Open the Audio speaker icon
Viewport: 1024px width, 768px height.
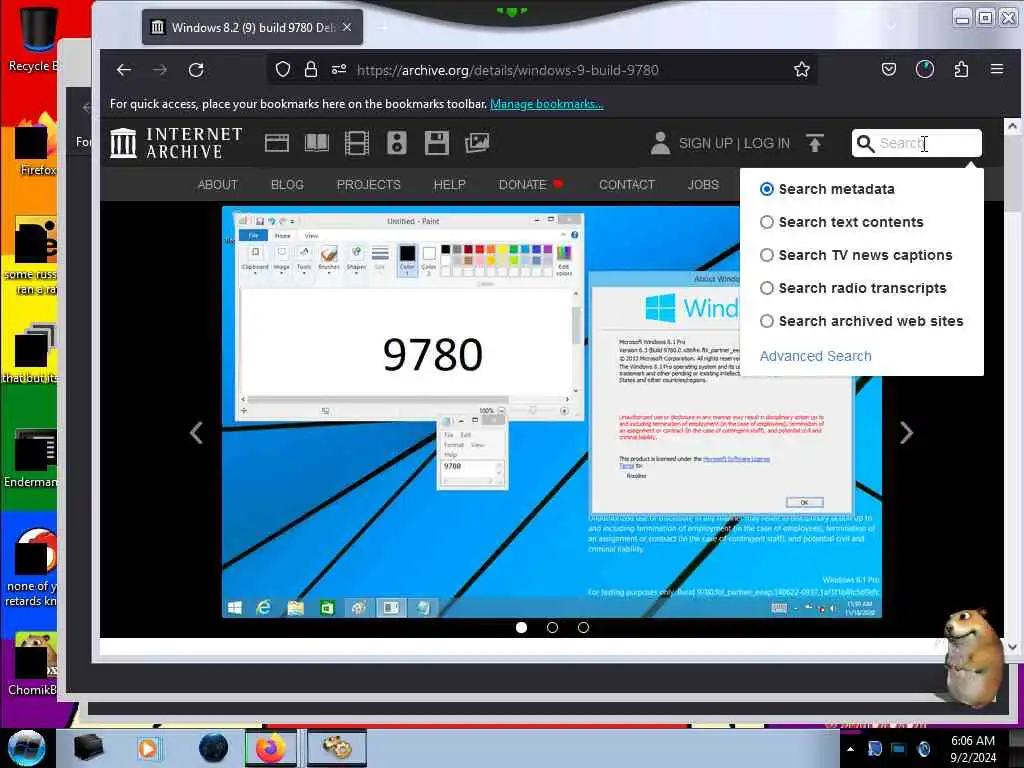[x=396, y=143]
